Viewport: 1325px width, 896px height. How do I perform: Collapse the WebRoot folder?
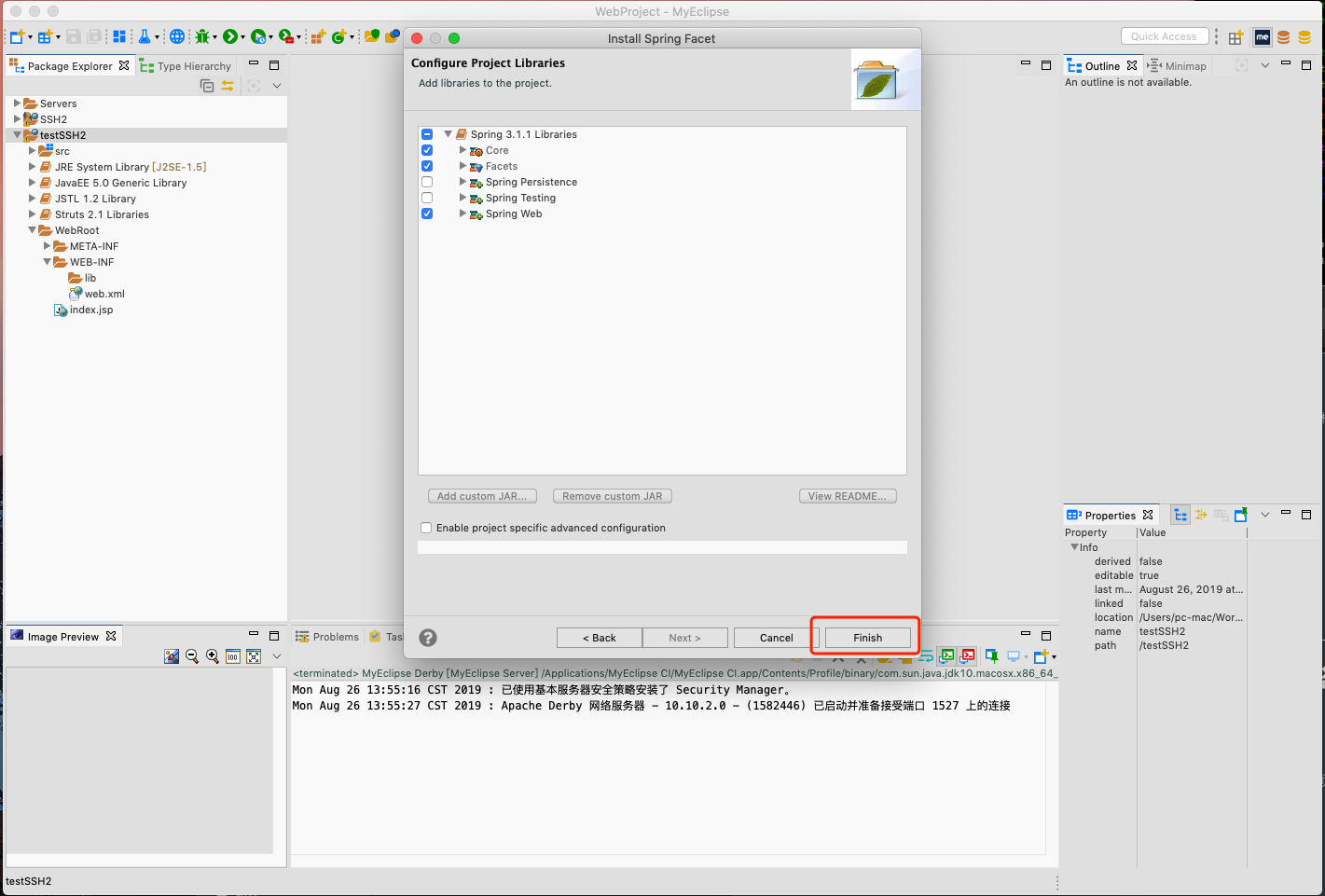(32, 230)
